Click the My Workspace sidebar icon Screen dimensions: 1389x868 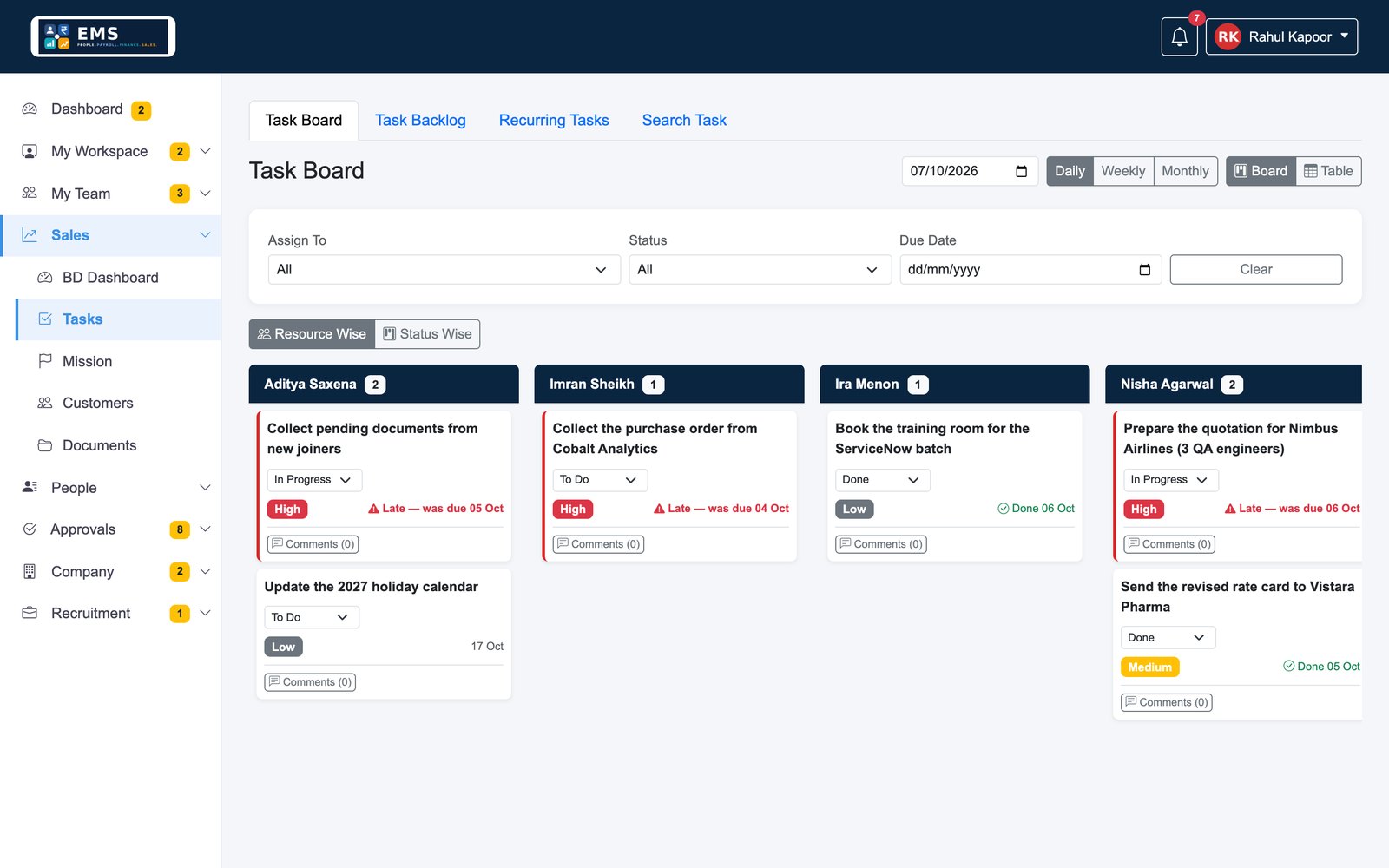pos(30,151)
